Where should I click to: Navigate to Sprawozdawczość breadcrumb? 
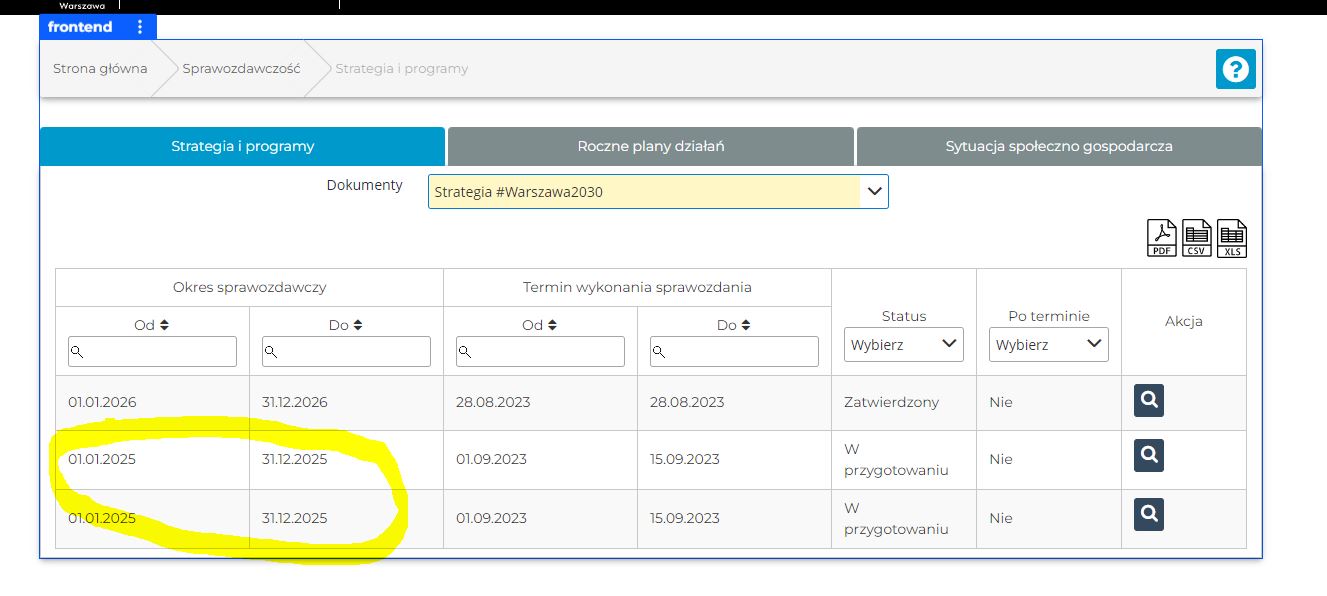click(x=241, y=69)
